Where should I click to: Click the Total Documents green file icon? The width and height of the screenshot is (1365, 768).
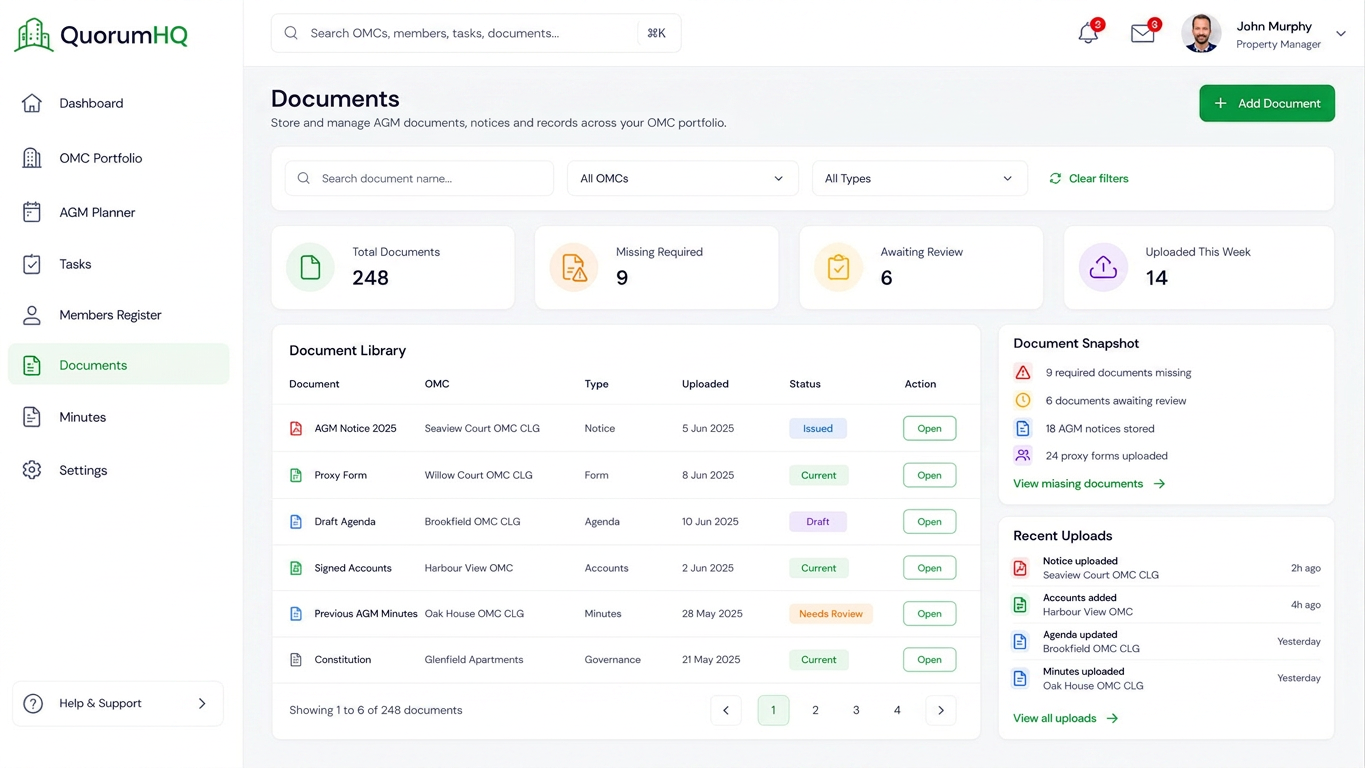pyautogui.click(x=310, y=267)
